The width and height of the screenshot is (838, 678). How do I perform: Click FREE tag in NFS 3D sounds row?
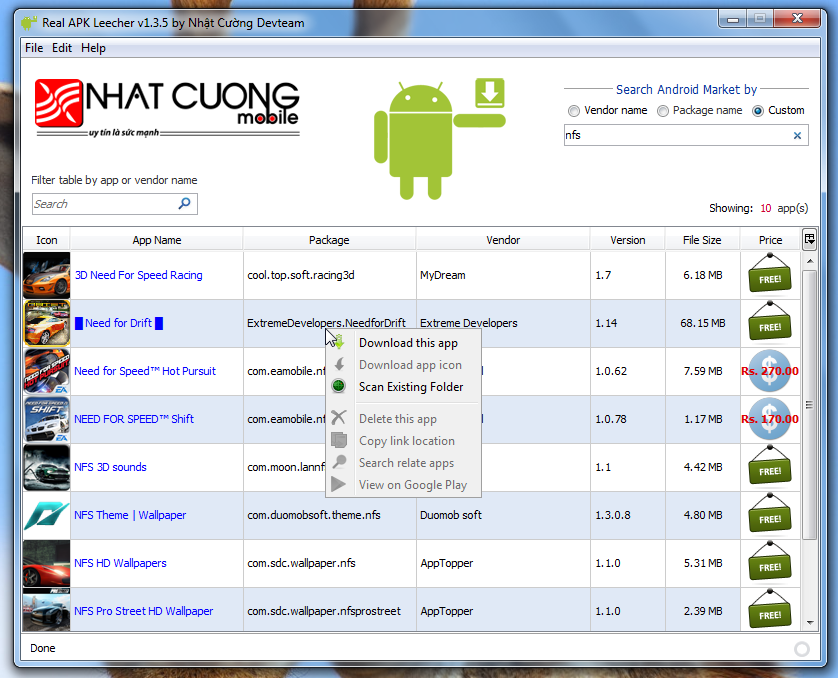tap(770, 466)
